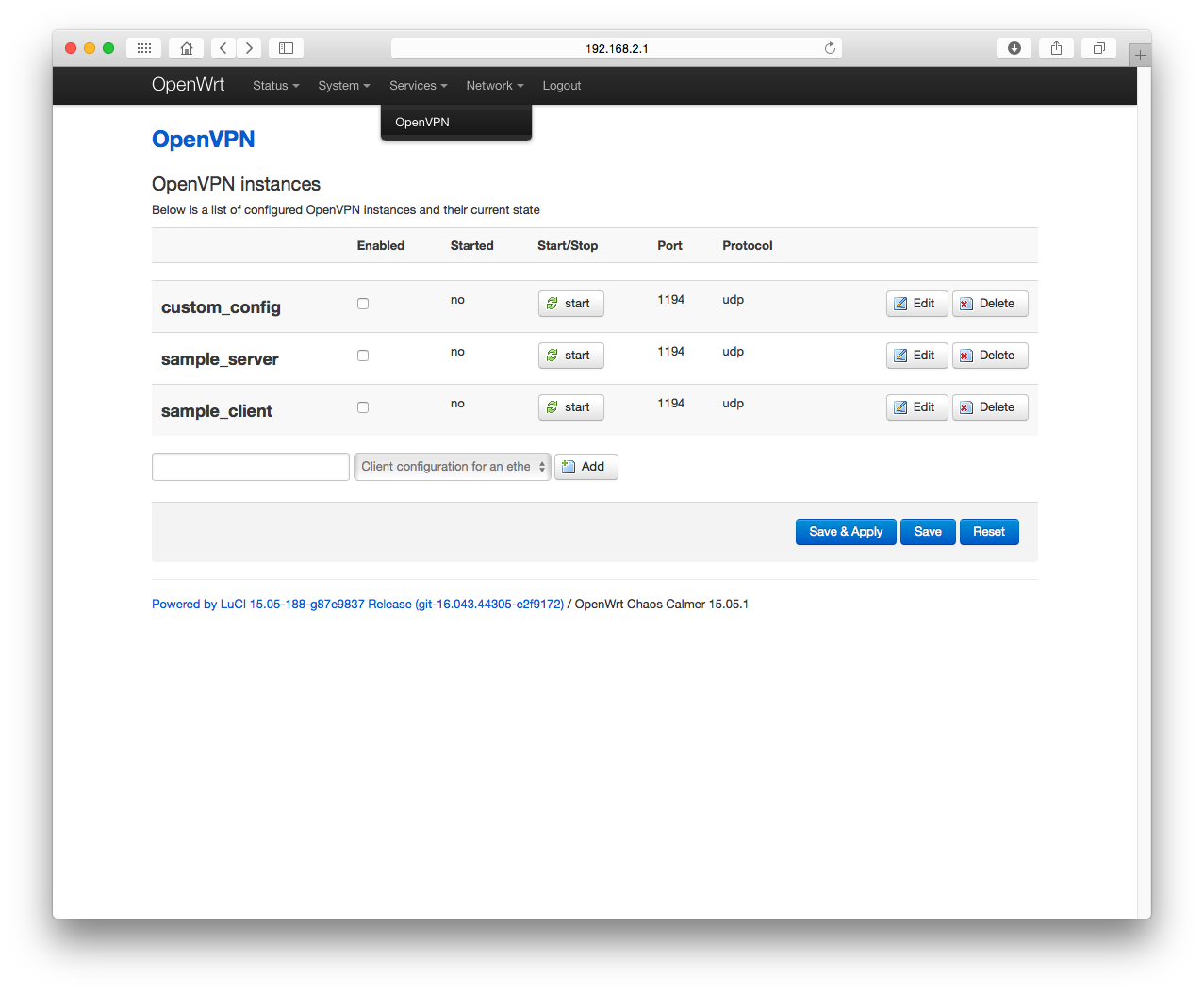This screenshot has width=1204, height=994.
Task: Delete the custom_config instance
Action: point(990,304)
